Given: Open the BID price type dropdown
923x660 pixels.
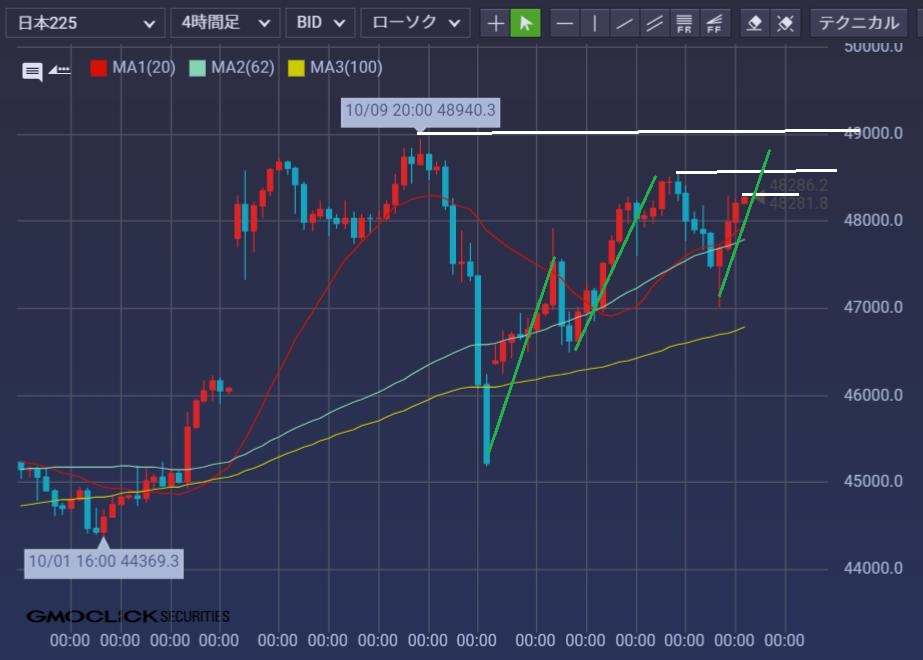Looking at the screenshot, I should click(x=320, y=22).
